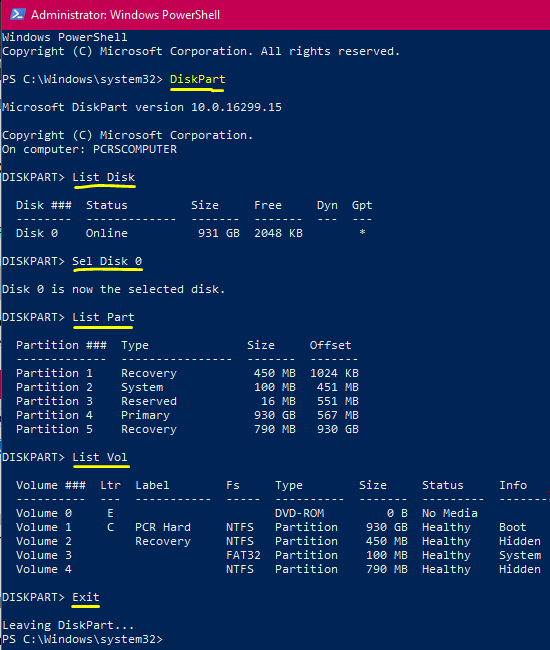The height and width of the screenshot is (650, 550).
Task: Click the Administrator: Windows PowerShell window title
Action: pos(125,15)
